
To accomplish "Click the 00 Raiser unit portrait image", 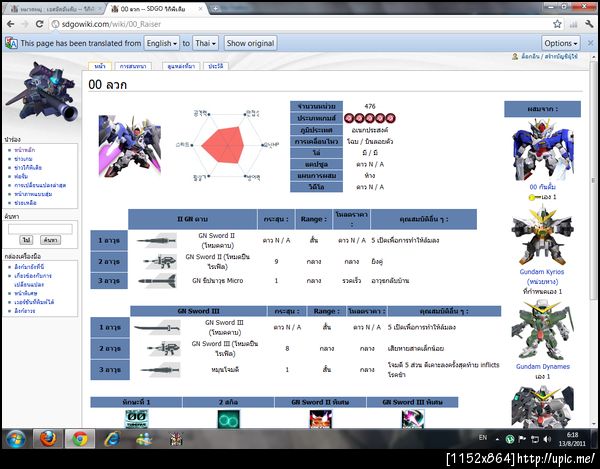I will (x=130, y=146).
